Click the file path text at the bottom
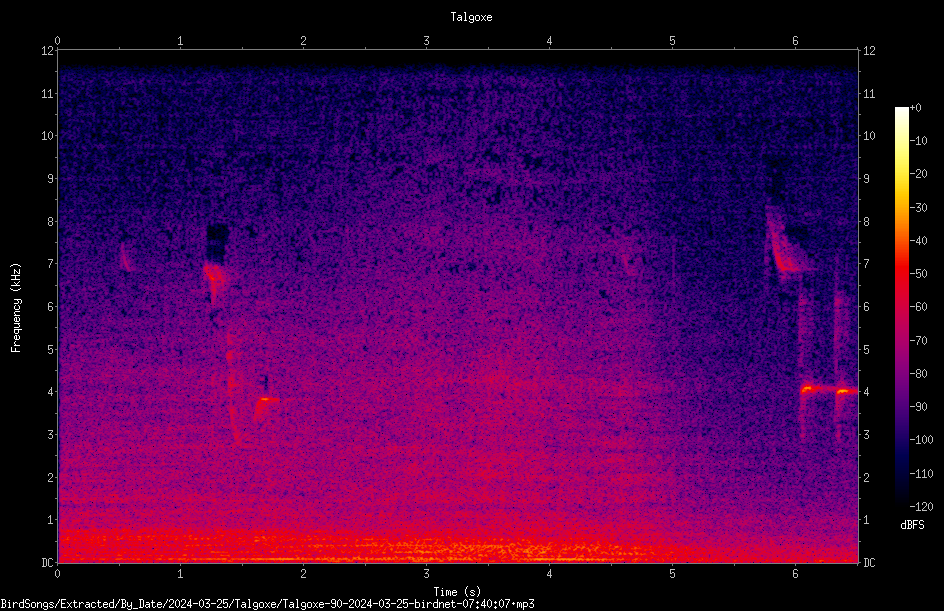 267,604
